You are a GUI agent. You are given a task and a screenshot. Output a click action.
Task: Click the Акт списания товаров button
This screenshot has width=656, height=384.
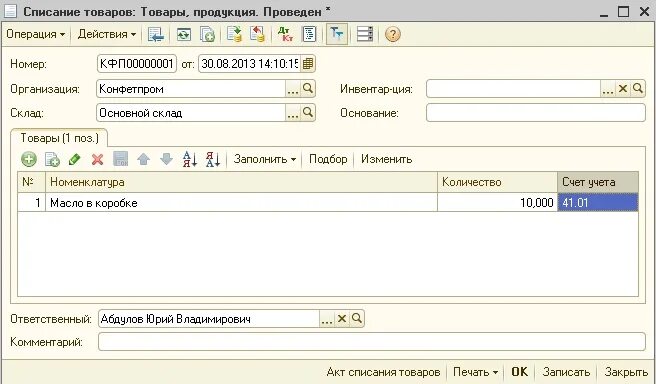383,372
